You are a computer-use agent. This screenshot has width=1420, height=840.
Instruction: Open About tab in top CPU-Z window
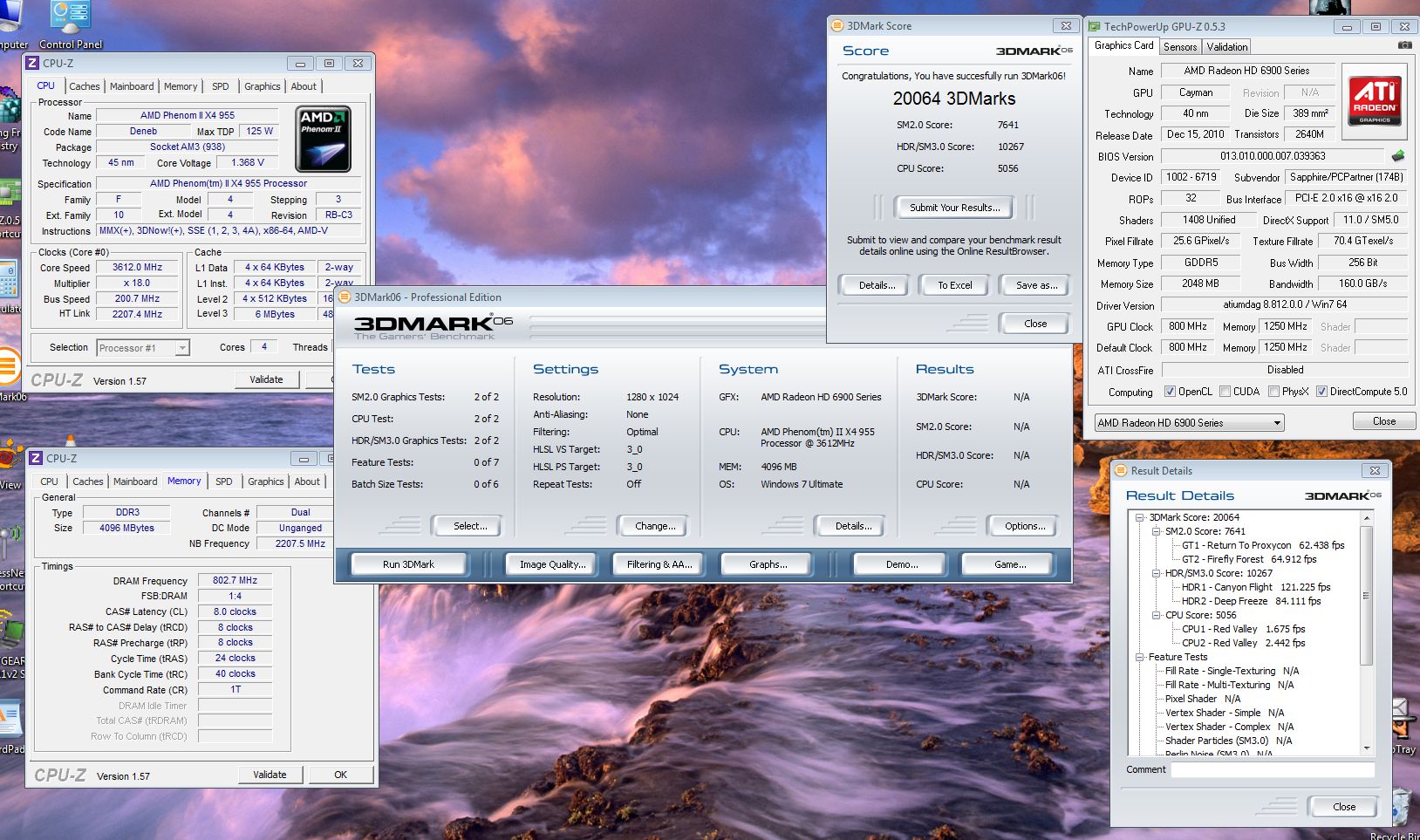point(304,86)
